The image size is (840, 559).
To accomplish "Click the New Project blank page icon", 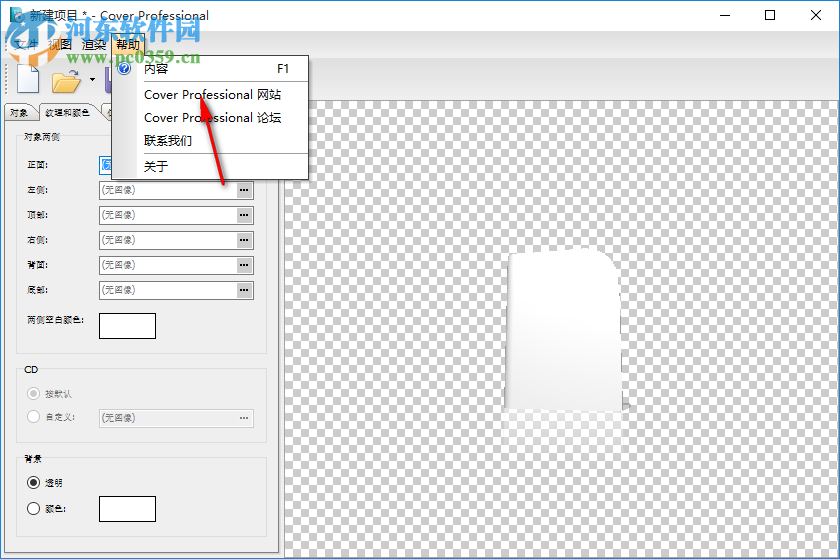I will click(x=28, y=79).
